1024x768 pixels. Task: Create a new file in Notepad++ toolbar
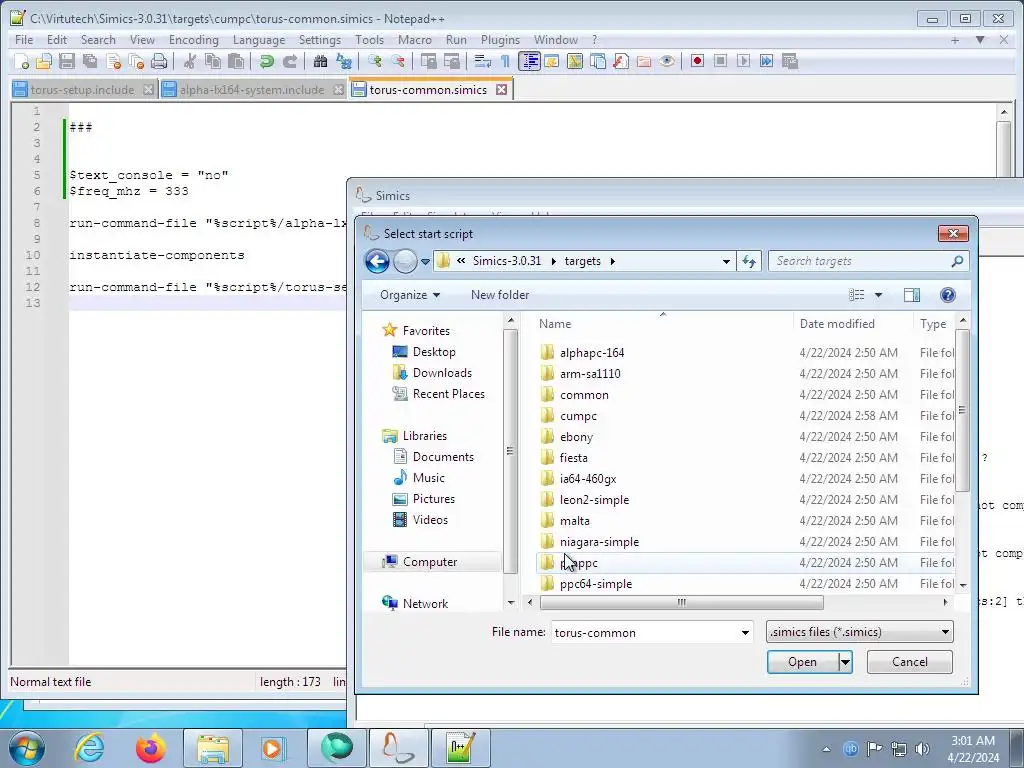tap(21, 61)
